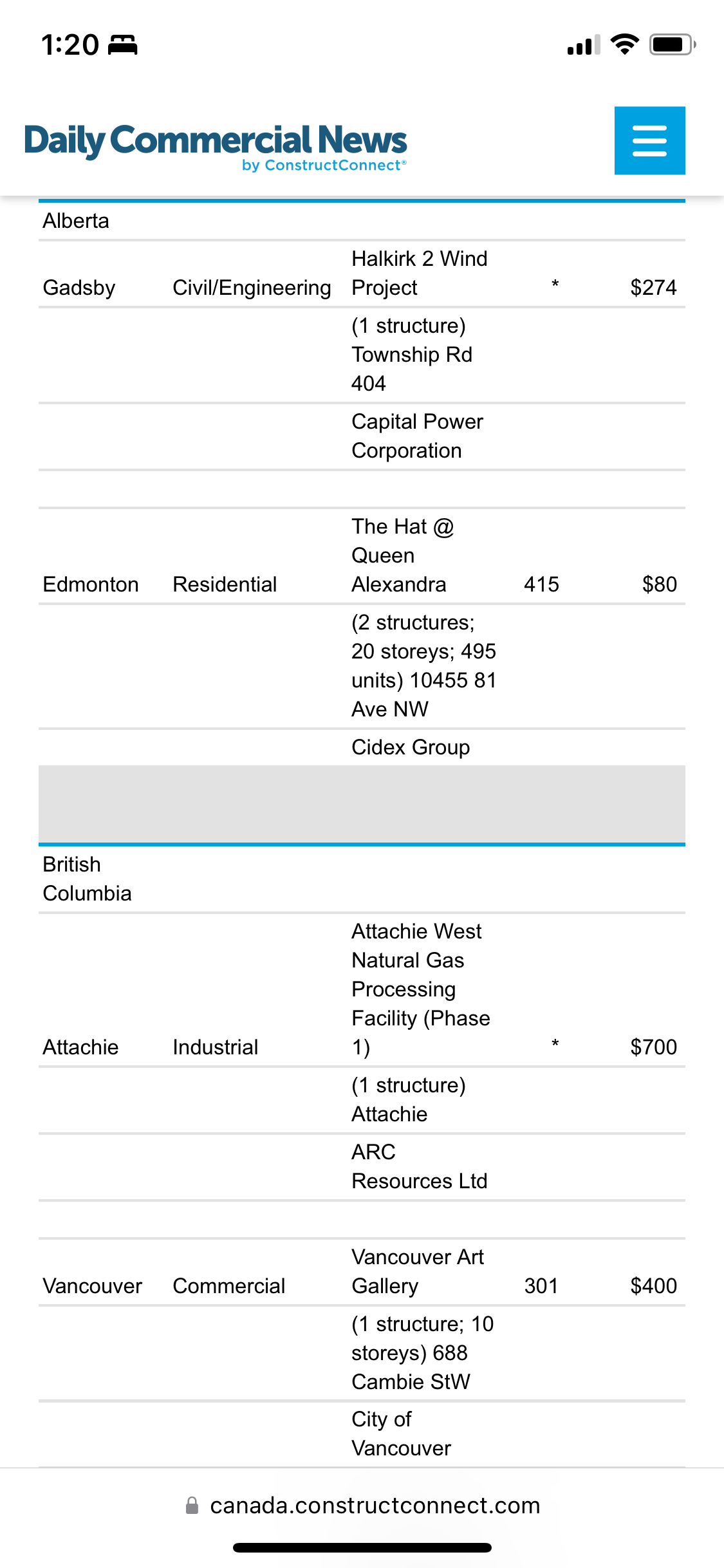Tap the Daily Commercial News logo
724x1568 pixels.
point(215,145)
